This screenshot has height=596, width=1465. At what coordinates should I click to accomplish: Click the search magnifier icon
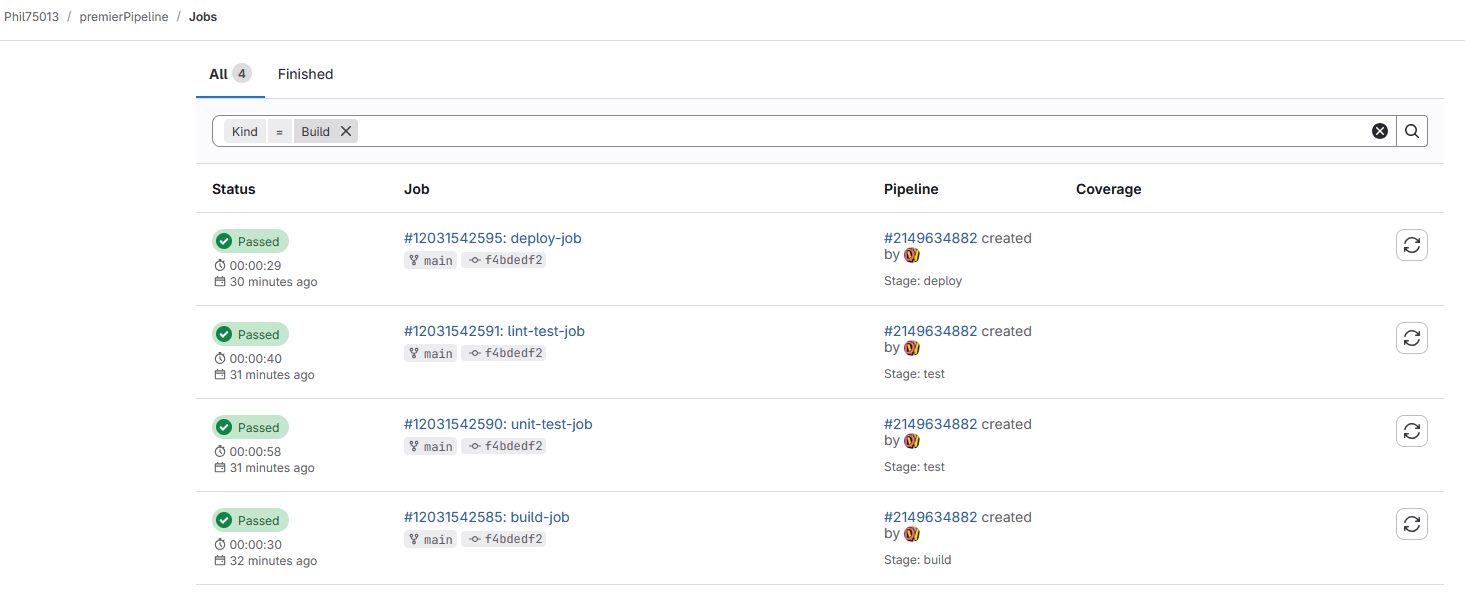click(x=1411, y=131)
